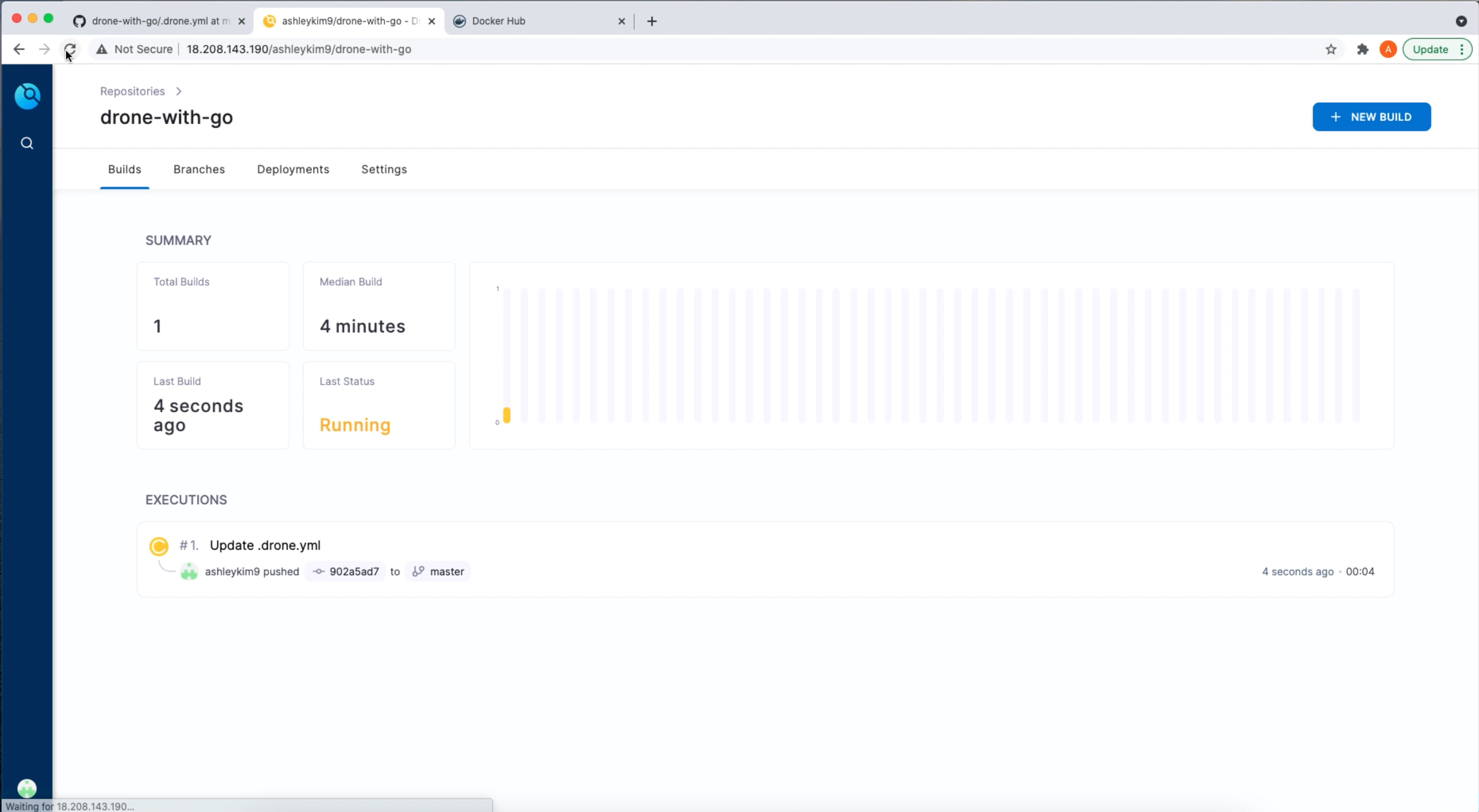The width and height of the screenshot is (1479, 812).
Task: Open the search icon in the left sidebar
Action: [x=27, y=143]
